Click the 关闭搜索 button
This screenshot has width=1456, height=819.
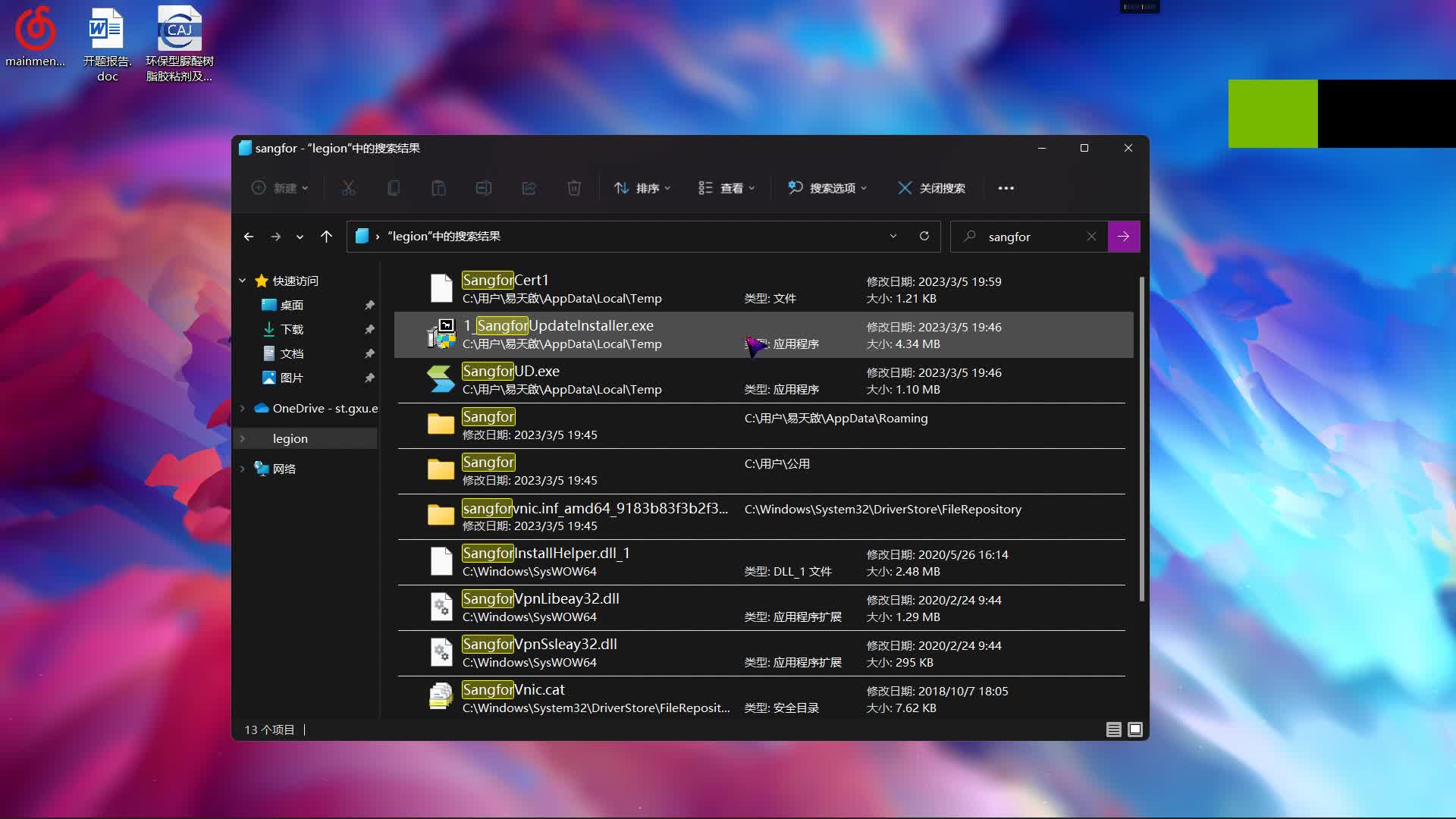pos(931,187)
